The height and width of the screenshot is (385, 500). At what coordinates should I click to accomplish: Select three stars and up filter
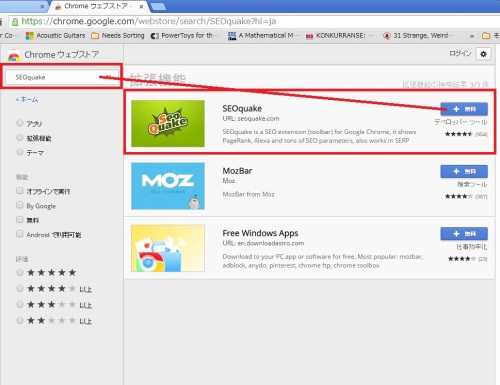pyautogui.click(x=20, y=304)
